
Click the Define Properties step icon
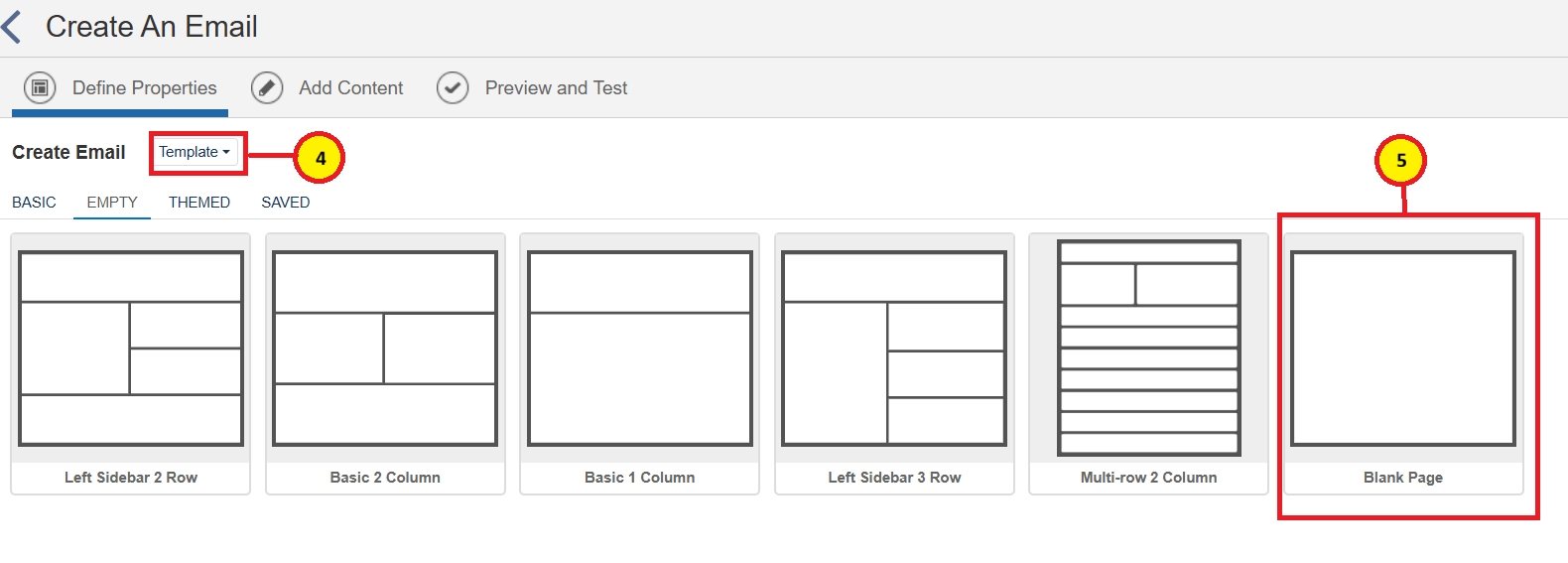pyautogui.click(x=40, y=88)
